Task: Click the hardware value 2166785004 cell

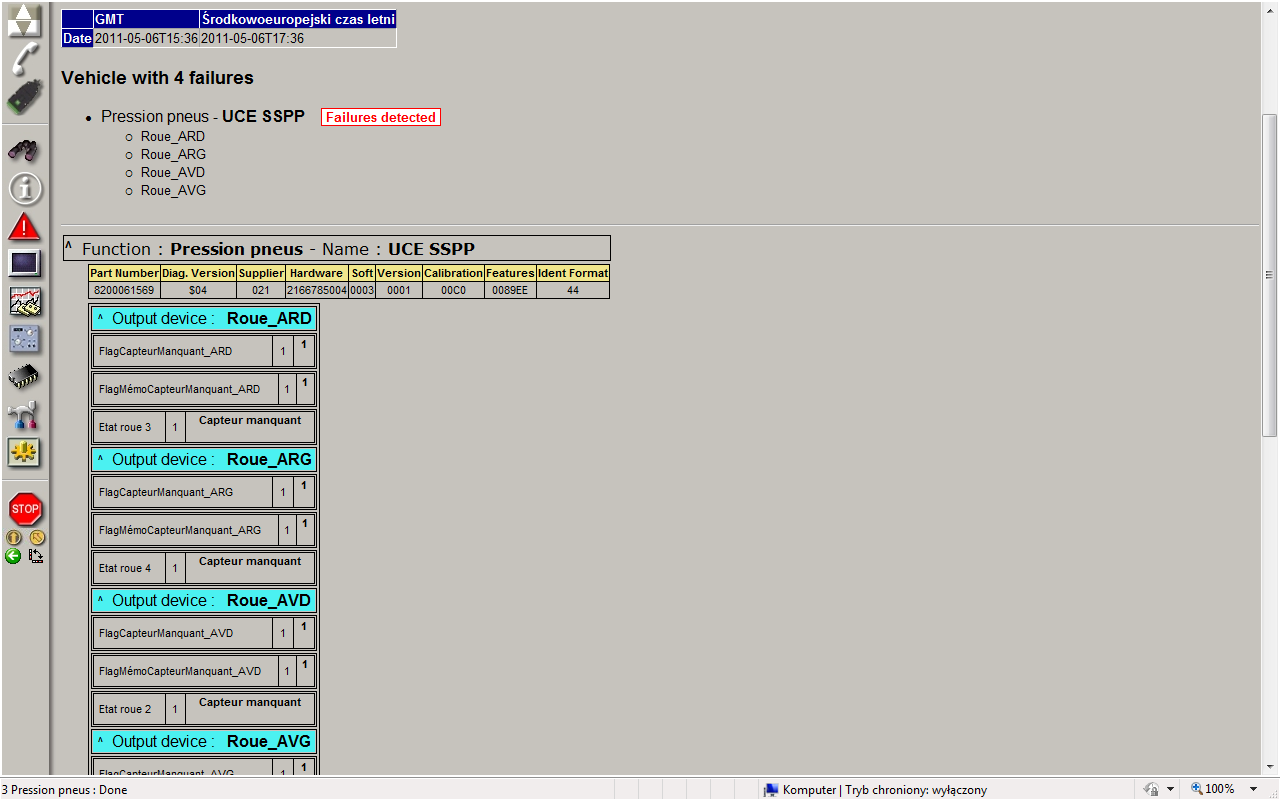Action: tap(317, 290)
